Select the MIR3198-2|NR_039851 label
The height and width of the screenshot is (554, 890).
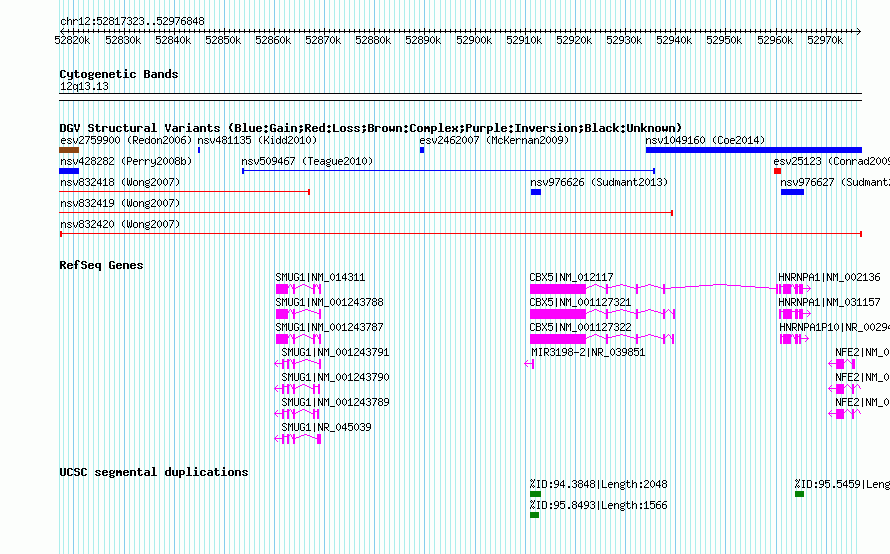(x=588, y=352)
